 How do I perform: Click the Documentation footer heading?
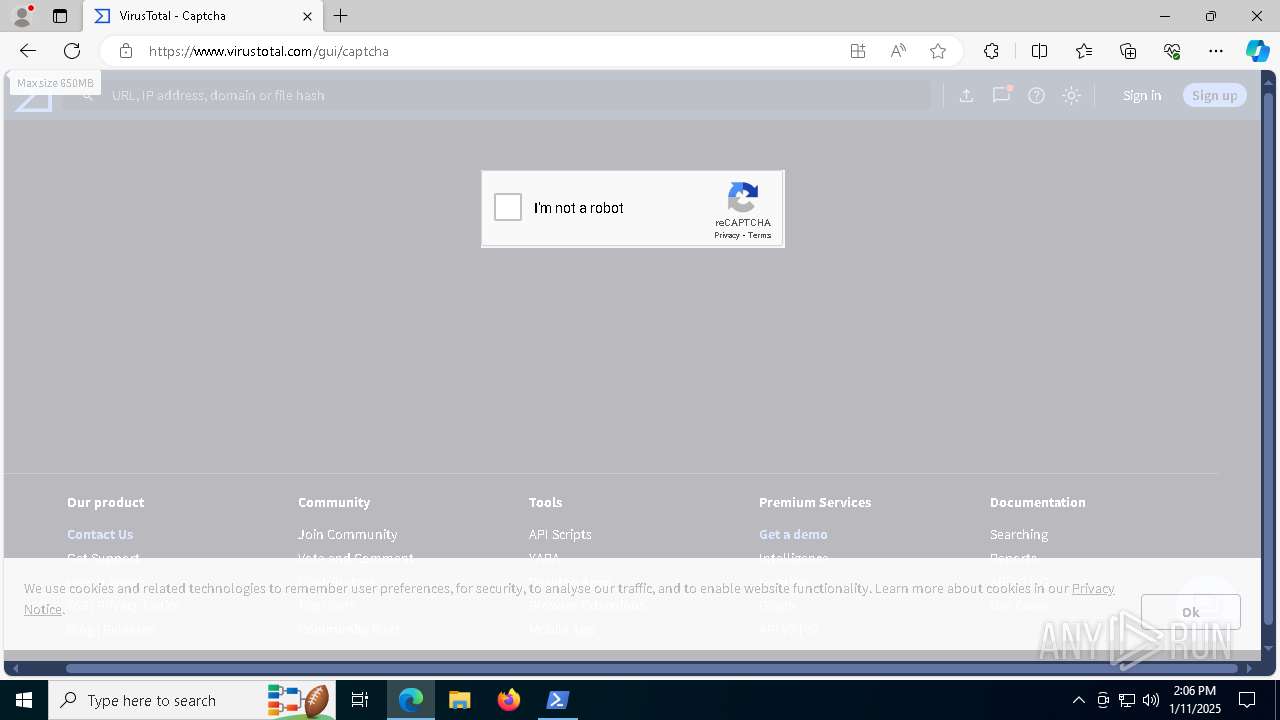(x=1038, y=502)
